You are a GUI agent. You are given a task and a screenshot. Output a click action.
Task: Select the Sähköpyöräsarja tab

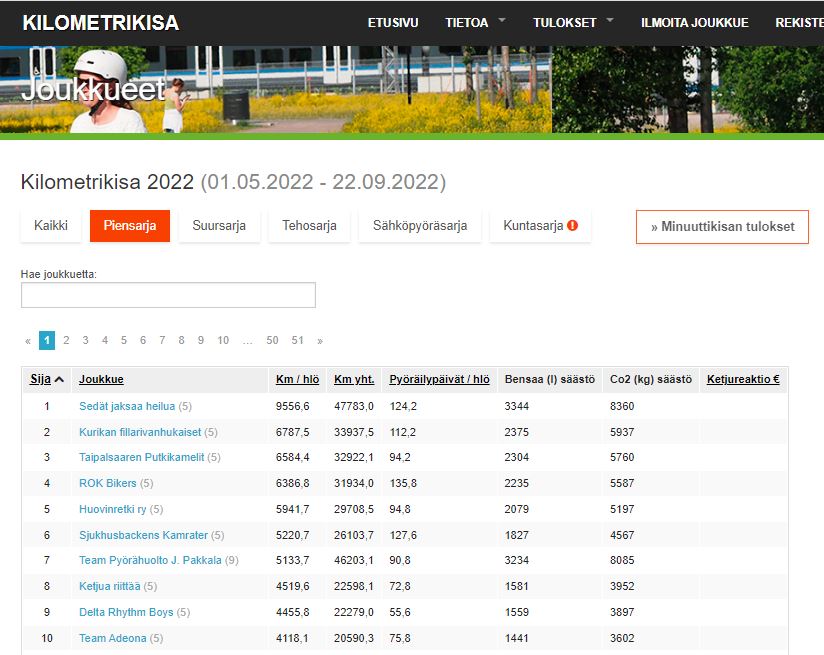click(420, 226)
